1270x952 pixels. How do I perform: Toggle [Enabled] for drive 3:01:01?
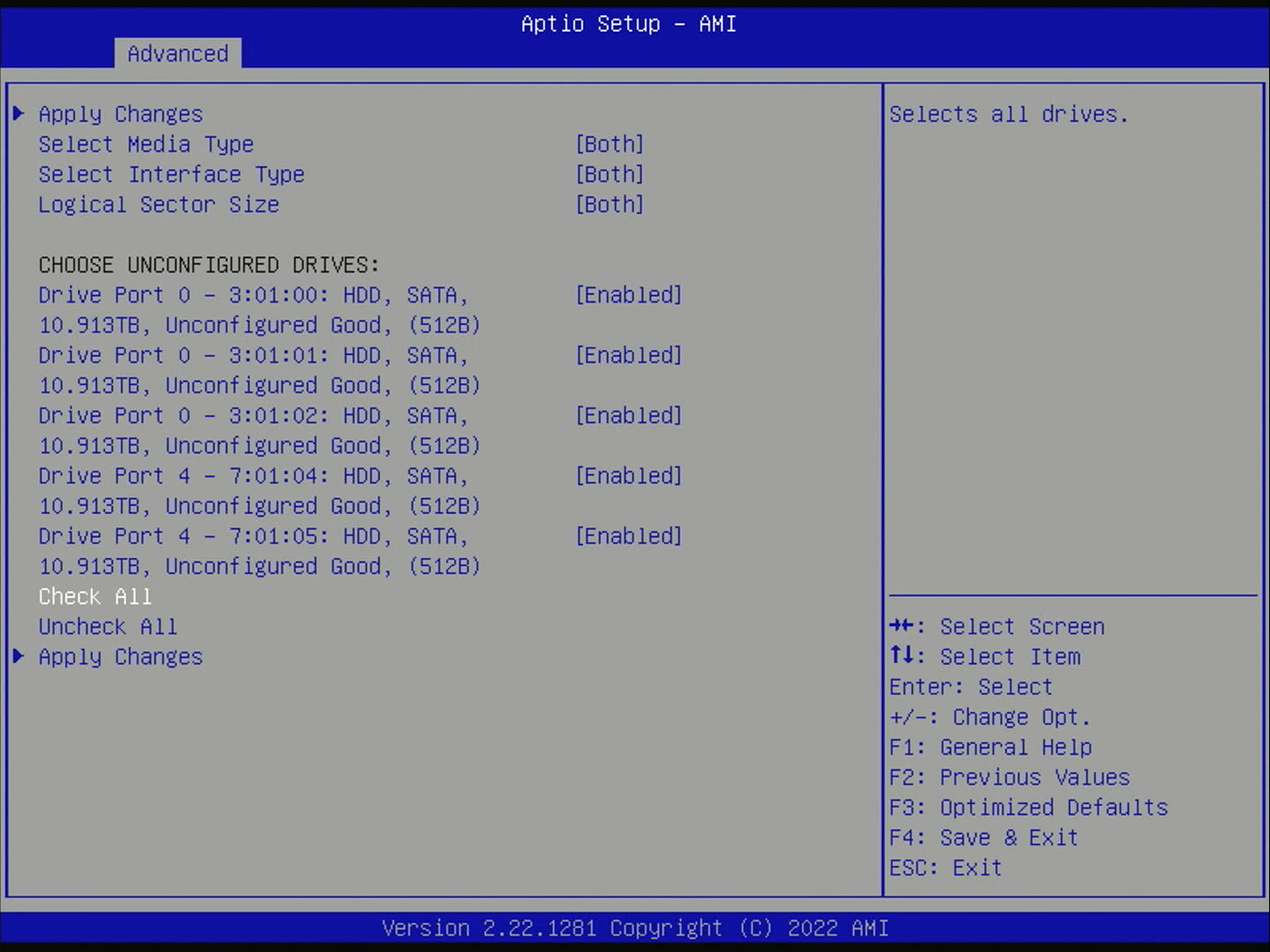point(629,355)
